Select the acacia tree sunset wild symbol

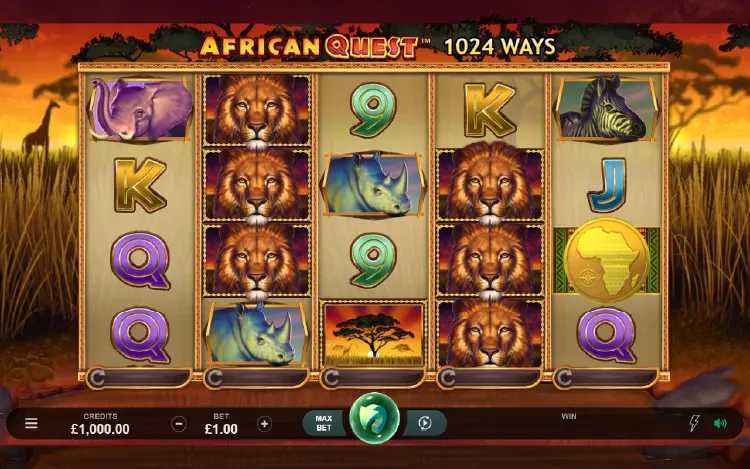[374, 334]
